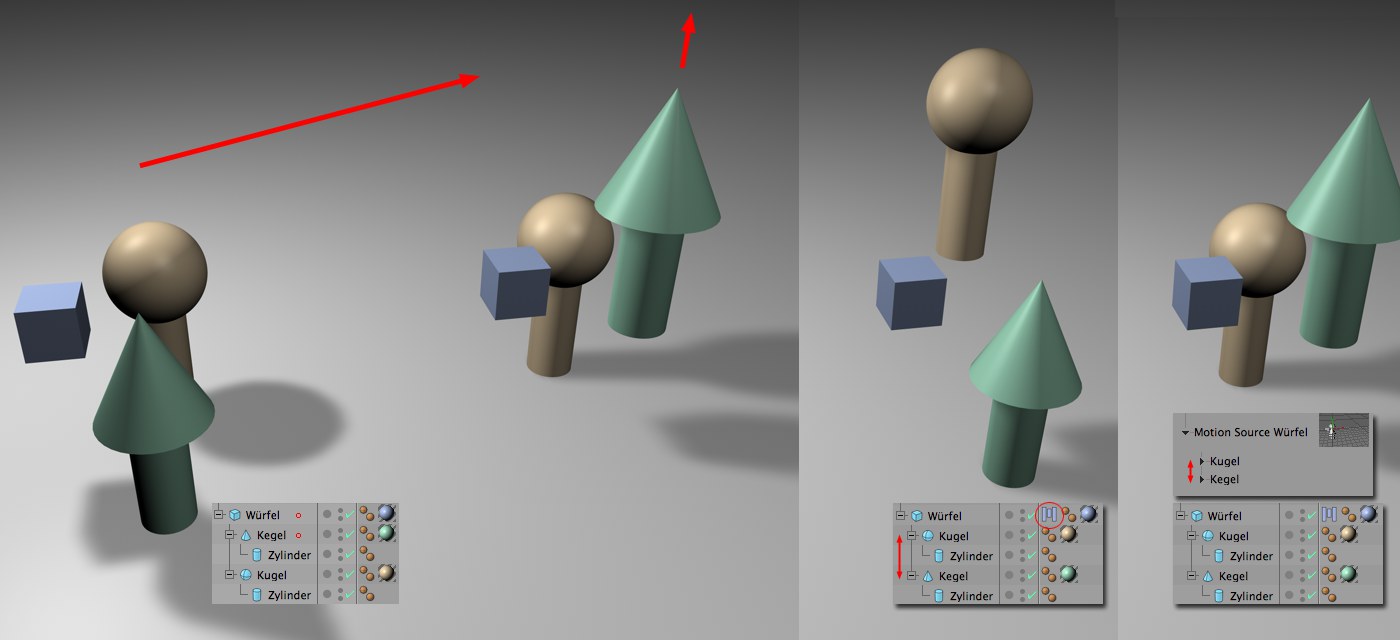Collapse the Würfel hierarchy in the left tree
Screen dimensions: 1400x640
(219, 515)
